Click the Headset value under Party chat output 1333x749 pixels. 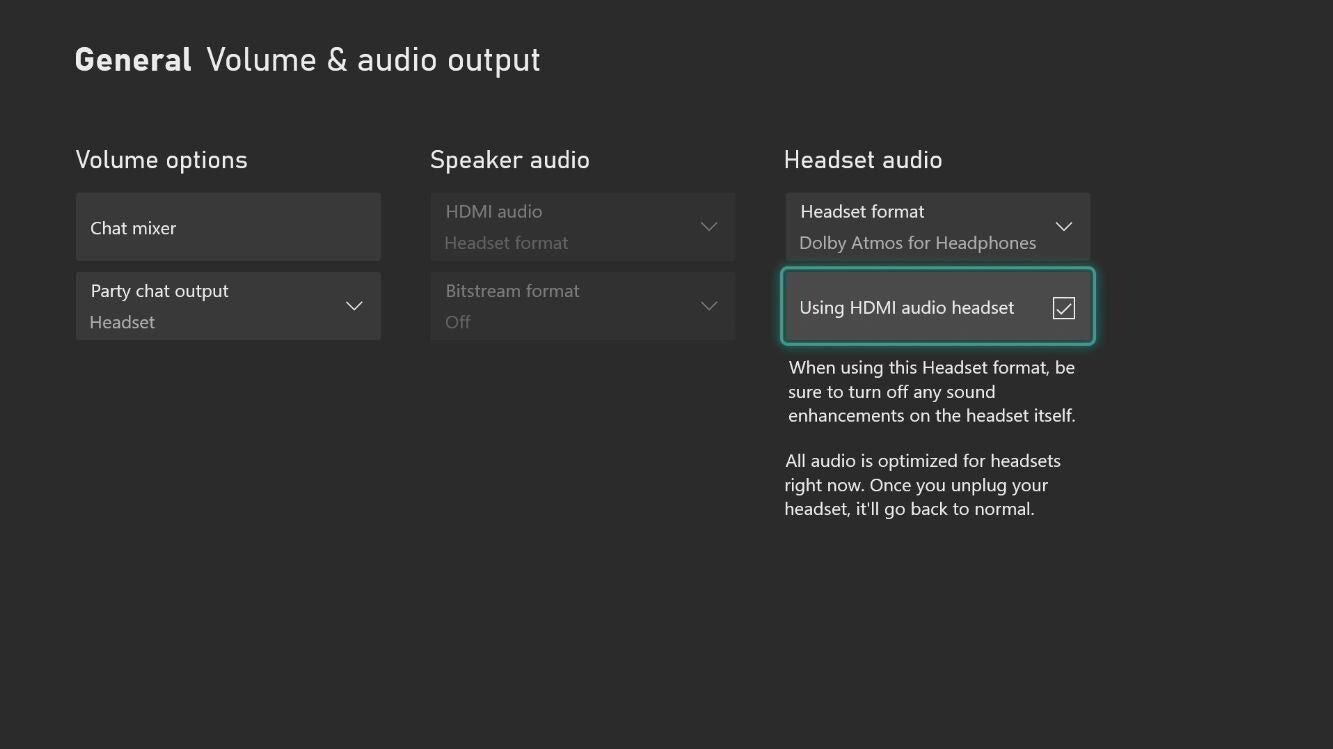pyautogui.click(x=122, y=322)
